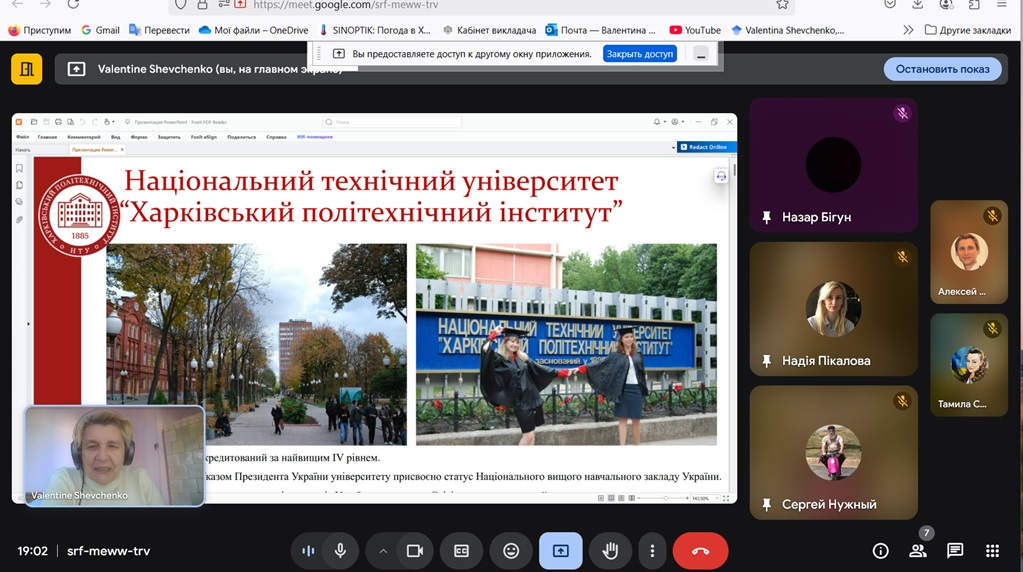Hide the sharing notification bar
The height and width of the screenshot is (572, 1023).
[701, 54]
